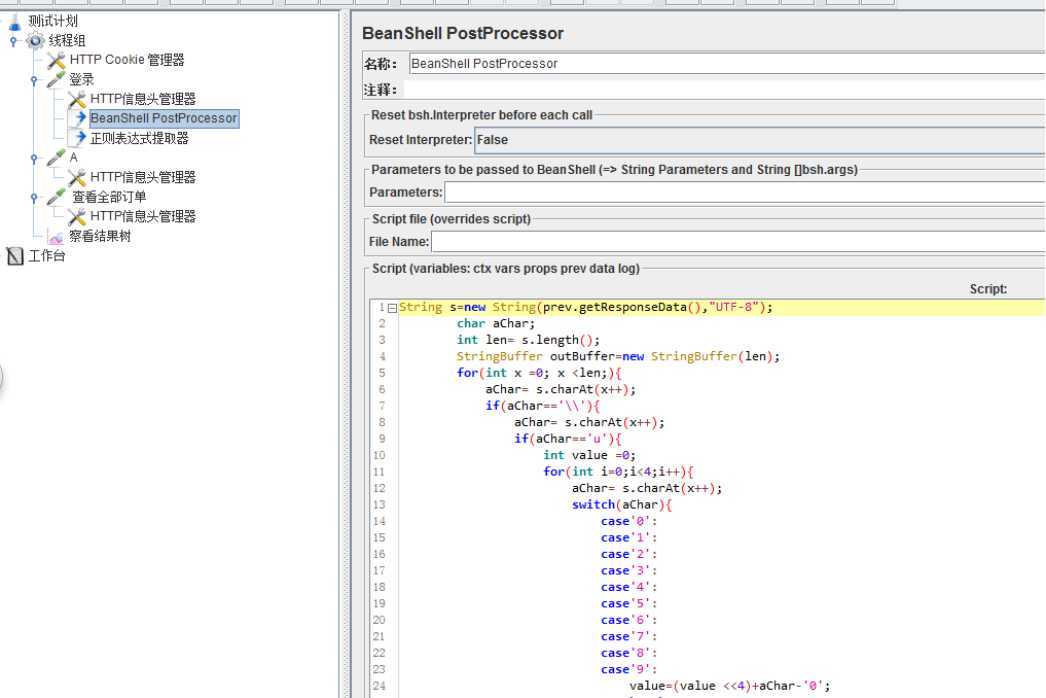The image size is (1046, 698).
Task: Collapse the 线程组 tree node
Action: pos(13,41)
